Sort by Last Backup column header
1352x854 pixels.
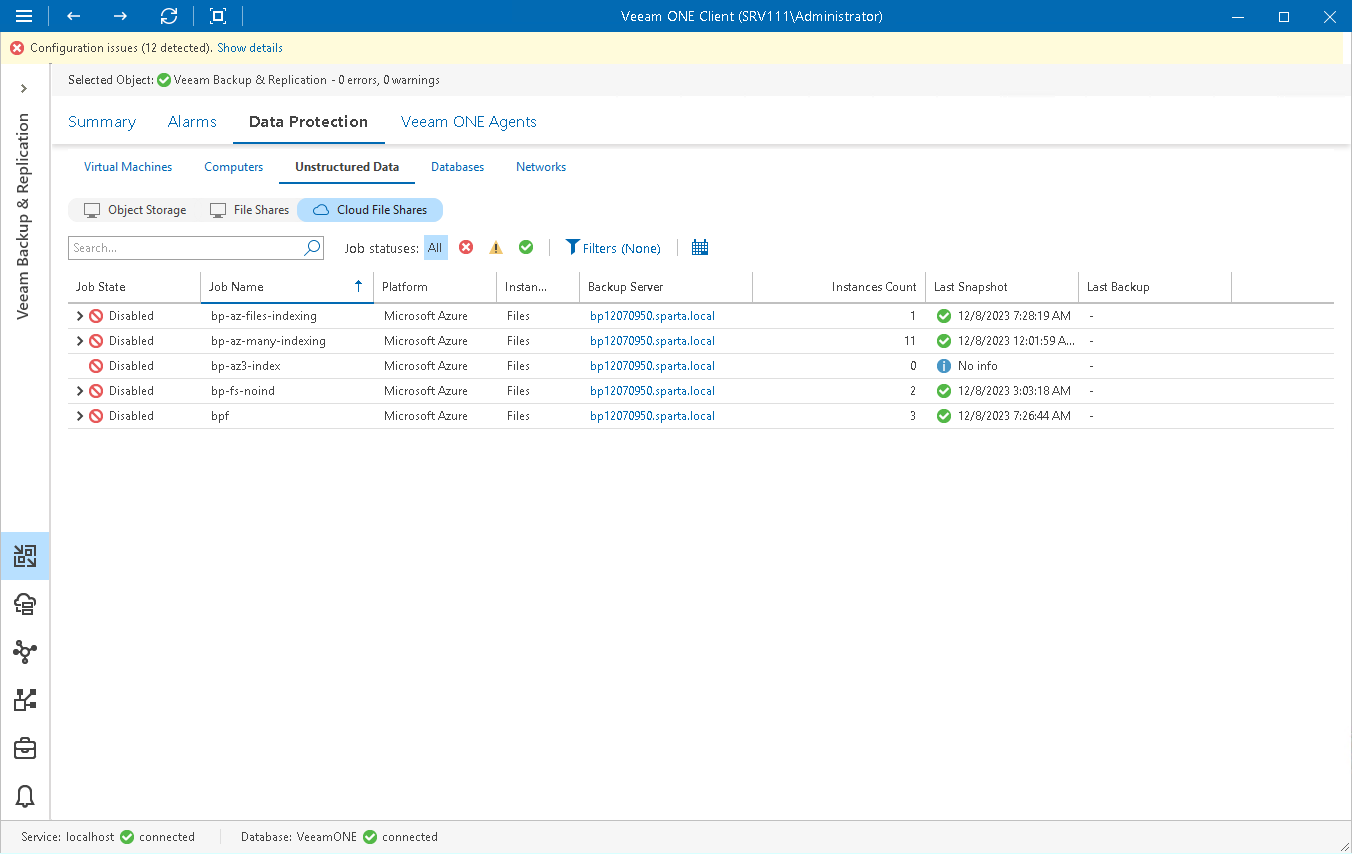1155,287
